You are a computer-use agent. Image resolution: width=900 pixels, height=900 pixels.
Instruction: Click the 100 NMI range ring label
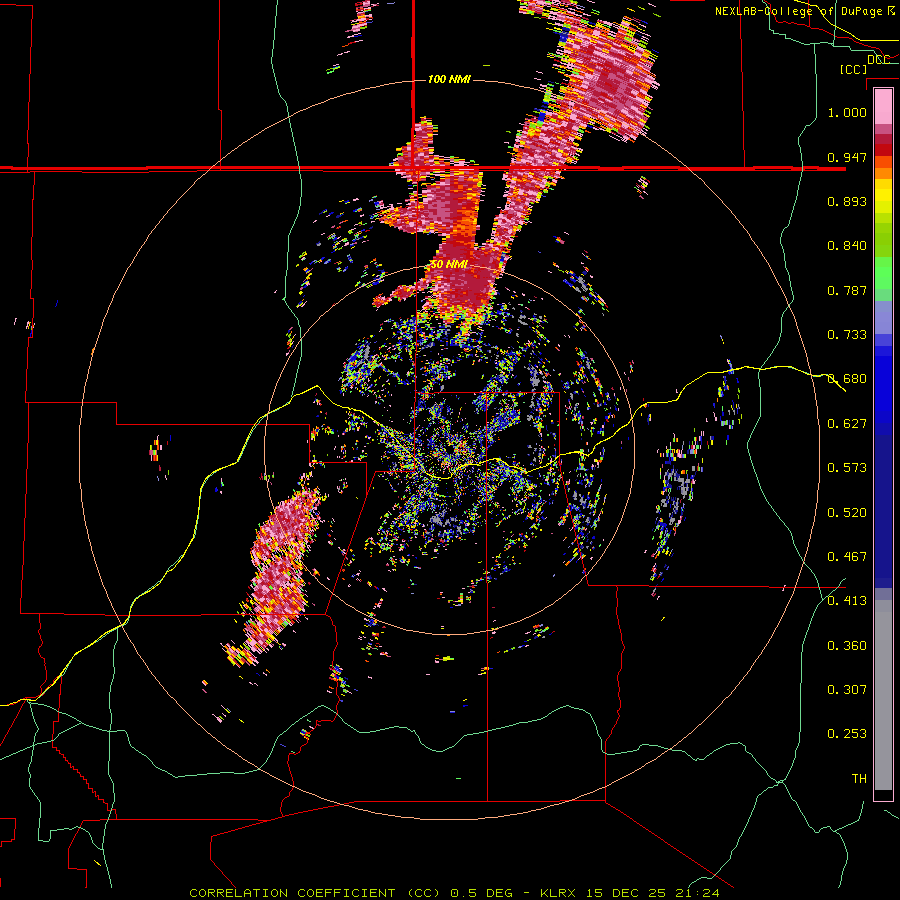[449, 79]
